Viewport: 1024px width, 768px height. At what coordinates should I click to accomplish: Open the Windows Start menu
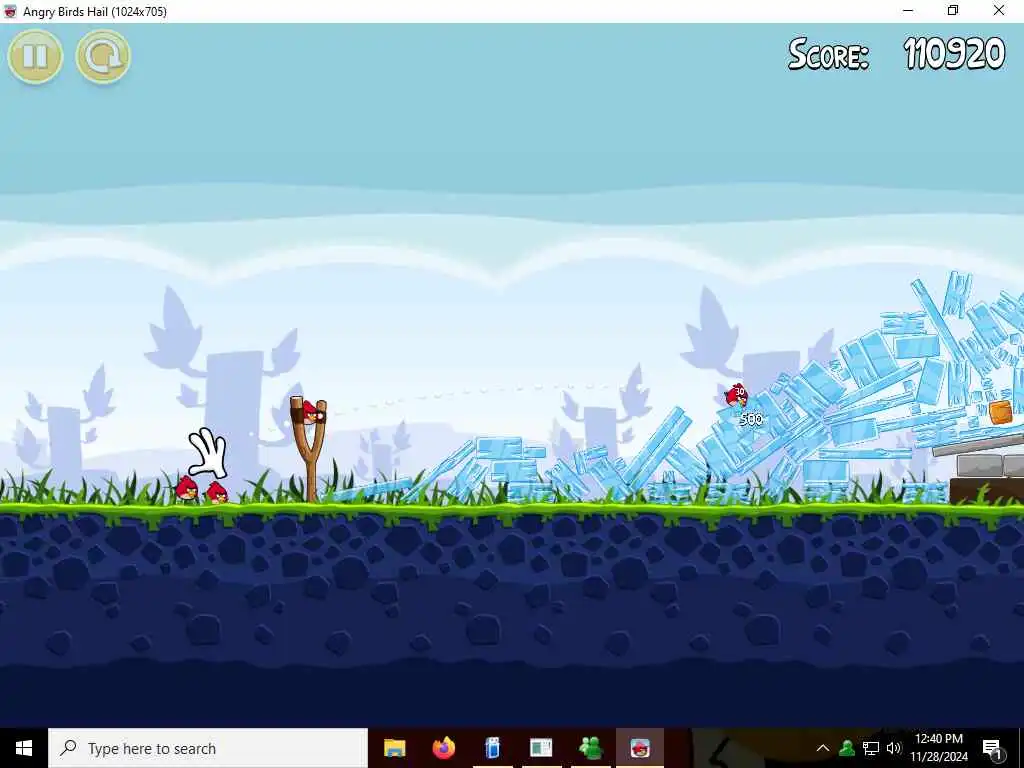pos(24,748)
